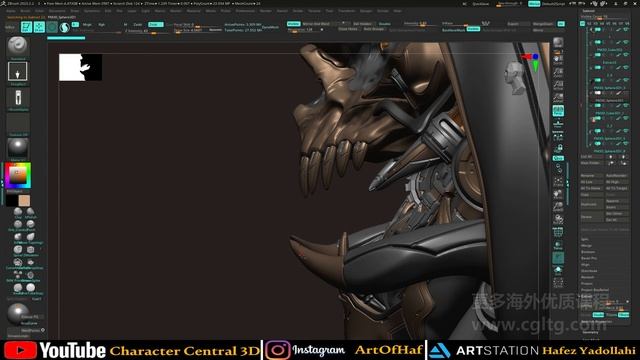640x360 pixels.
Task: Click the Close Holes button
Action: pyautogui.click(x=348, y=29)
